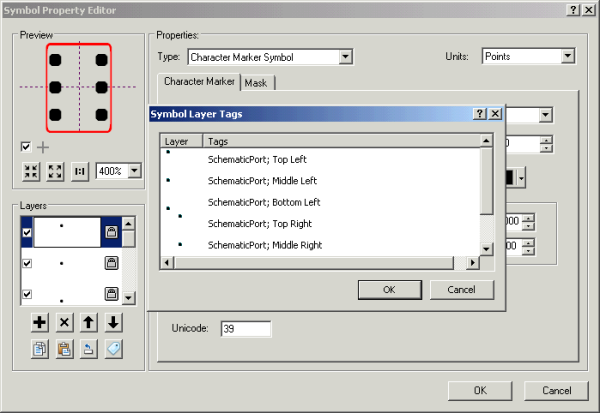This screenshot has width=600, height=413.
Task: Click the Unicode input field
Action: pyautogui.click(x=246, y=328)
